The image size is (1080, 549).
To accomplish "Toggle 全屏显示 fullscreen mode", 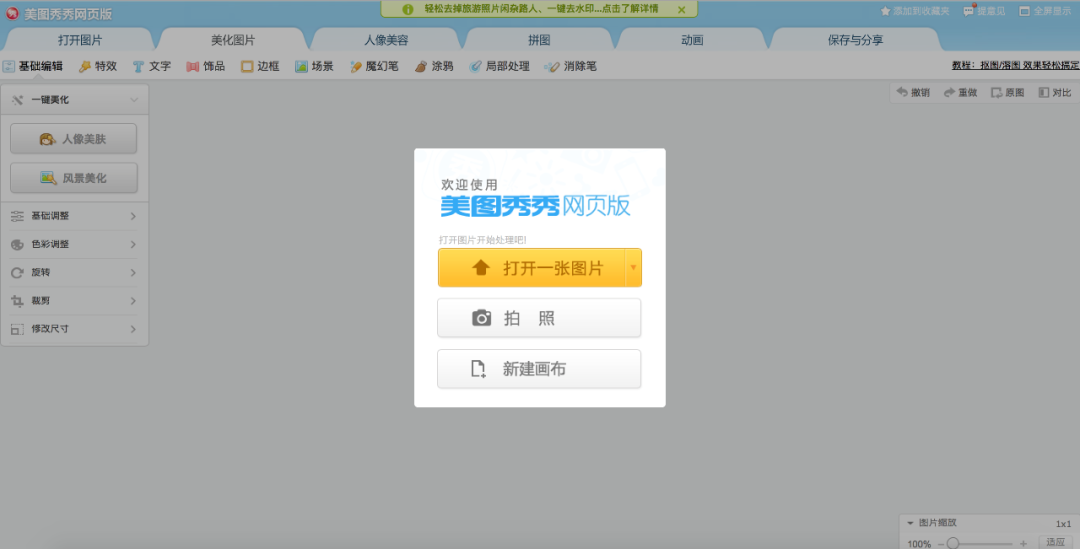I will tap(1045, 11).
